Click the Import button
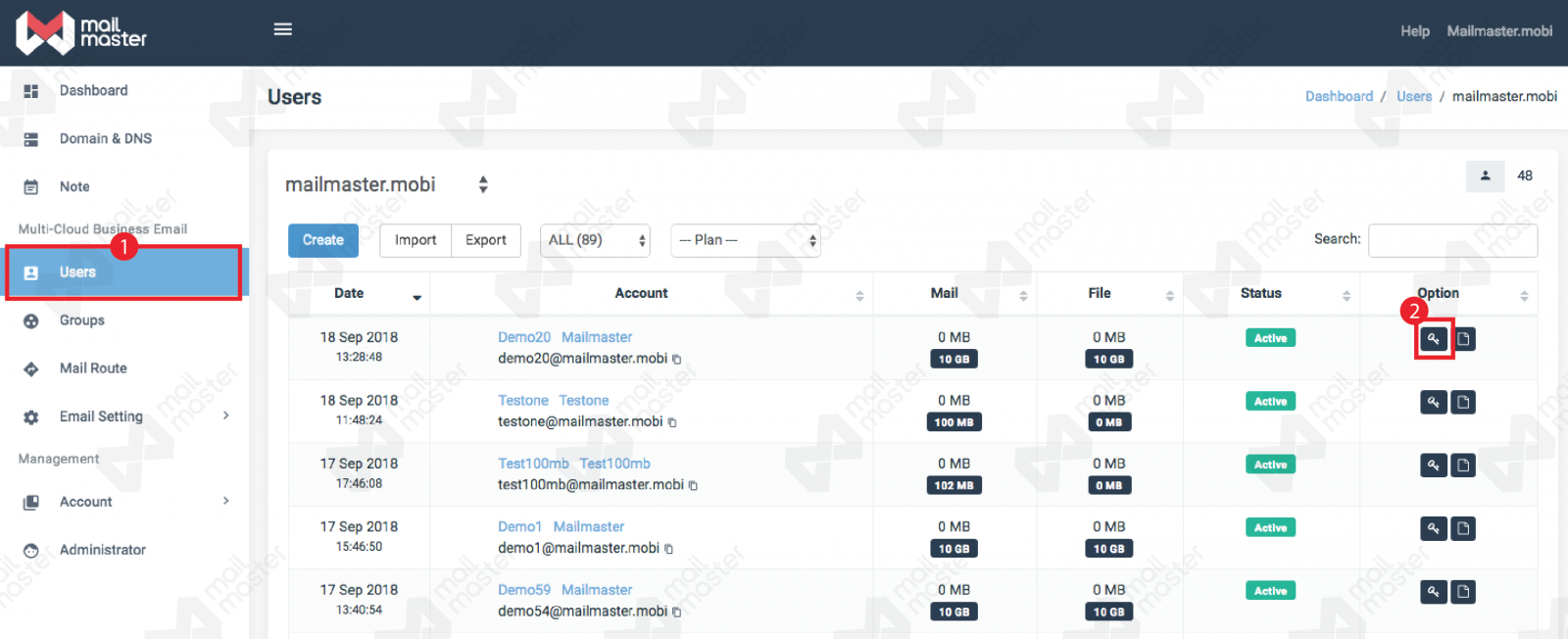The image size is (1568, 639). tap(416, 240)
